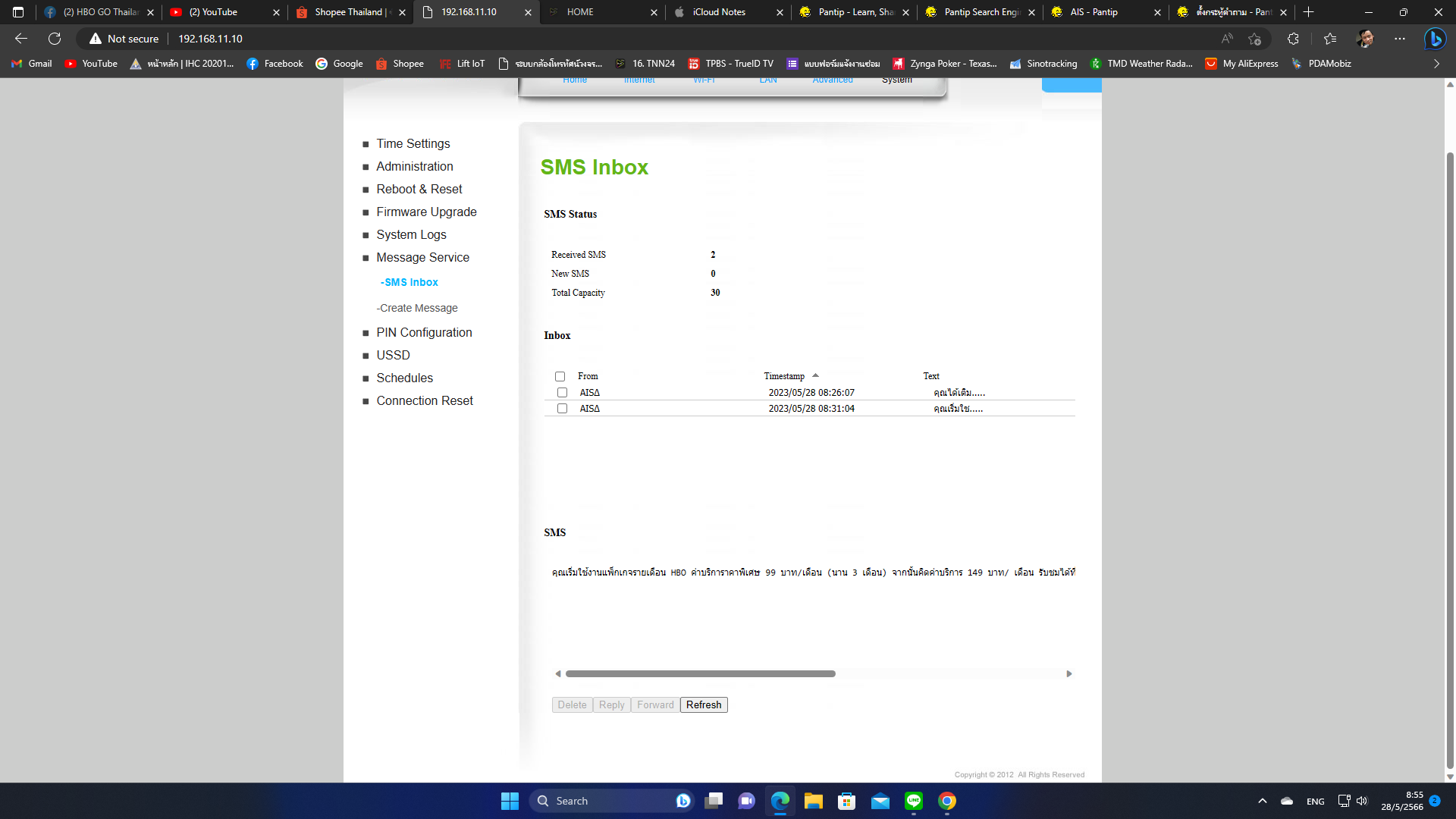
Task: Tick the checkbox for the 08:26:07 message
Action: [562, 393]
